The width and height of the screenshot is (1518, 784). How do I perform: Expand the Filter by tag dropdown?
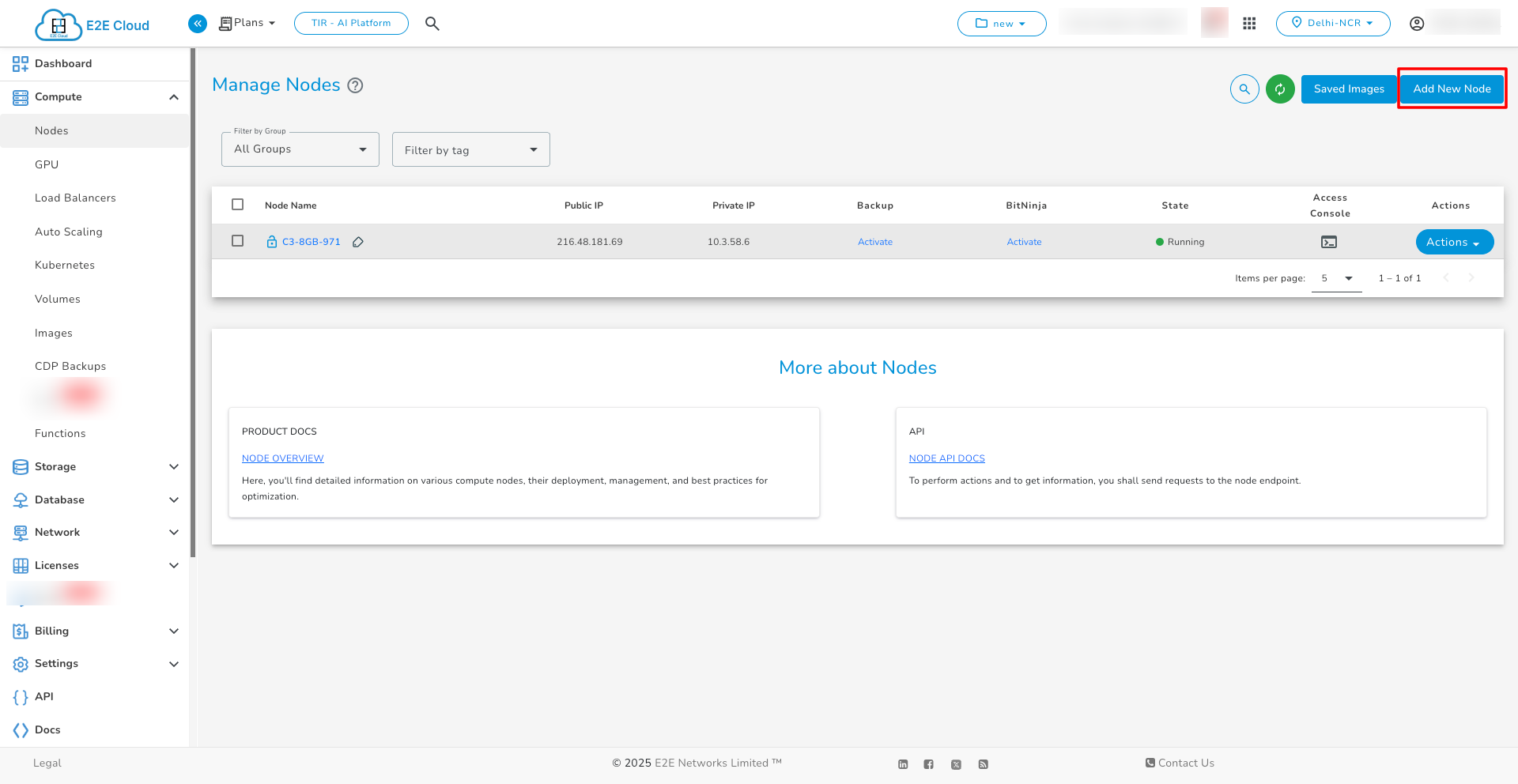click(x=470, y=149)
